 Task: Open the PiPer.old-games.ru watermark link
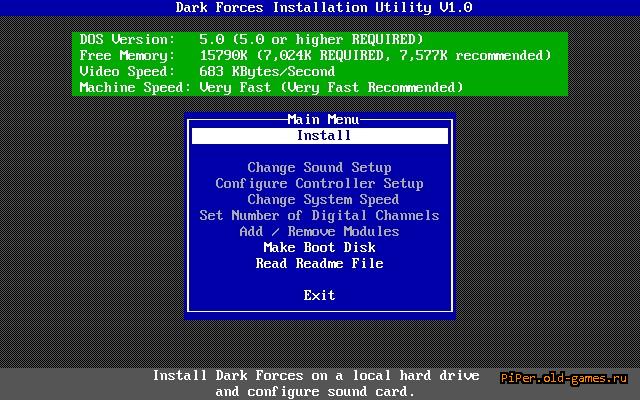click(x=564, y=379)
